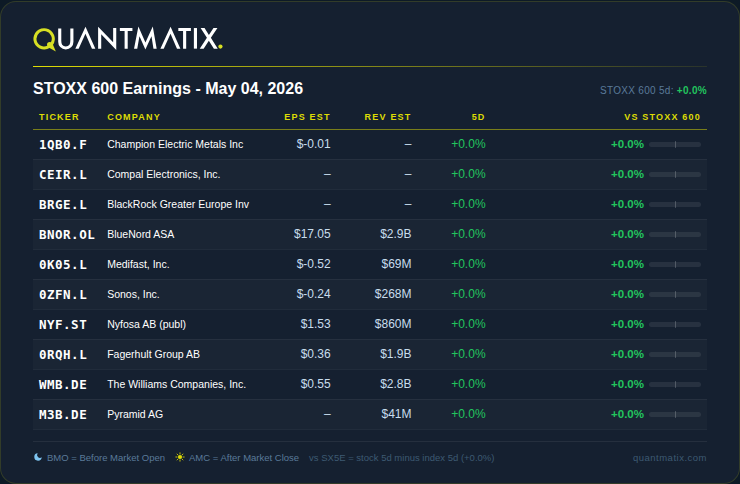The image size is (740, 484).
Task: Click revenue estimate $860M
Action: [x=393, y=324]
